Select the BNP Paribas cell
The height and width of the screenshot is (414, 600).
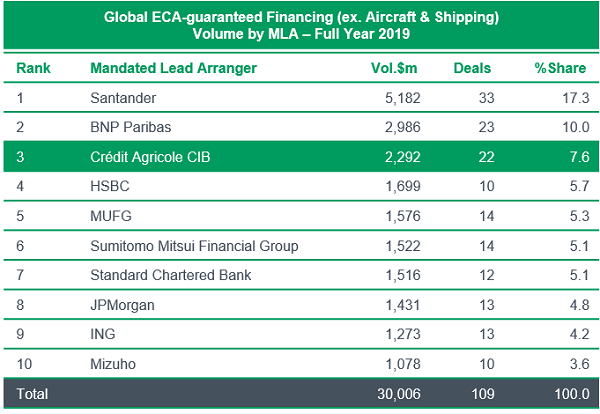pyautogui.click(x=128, y=130)
